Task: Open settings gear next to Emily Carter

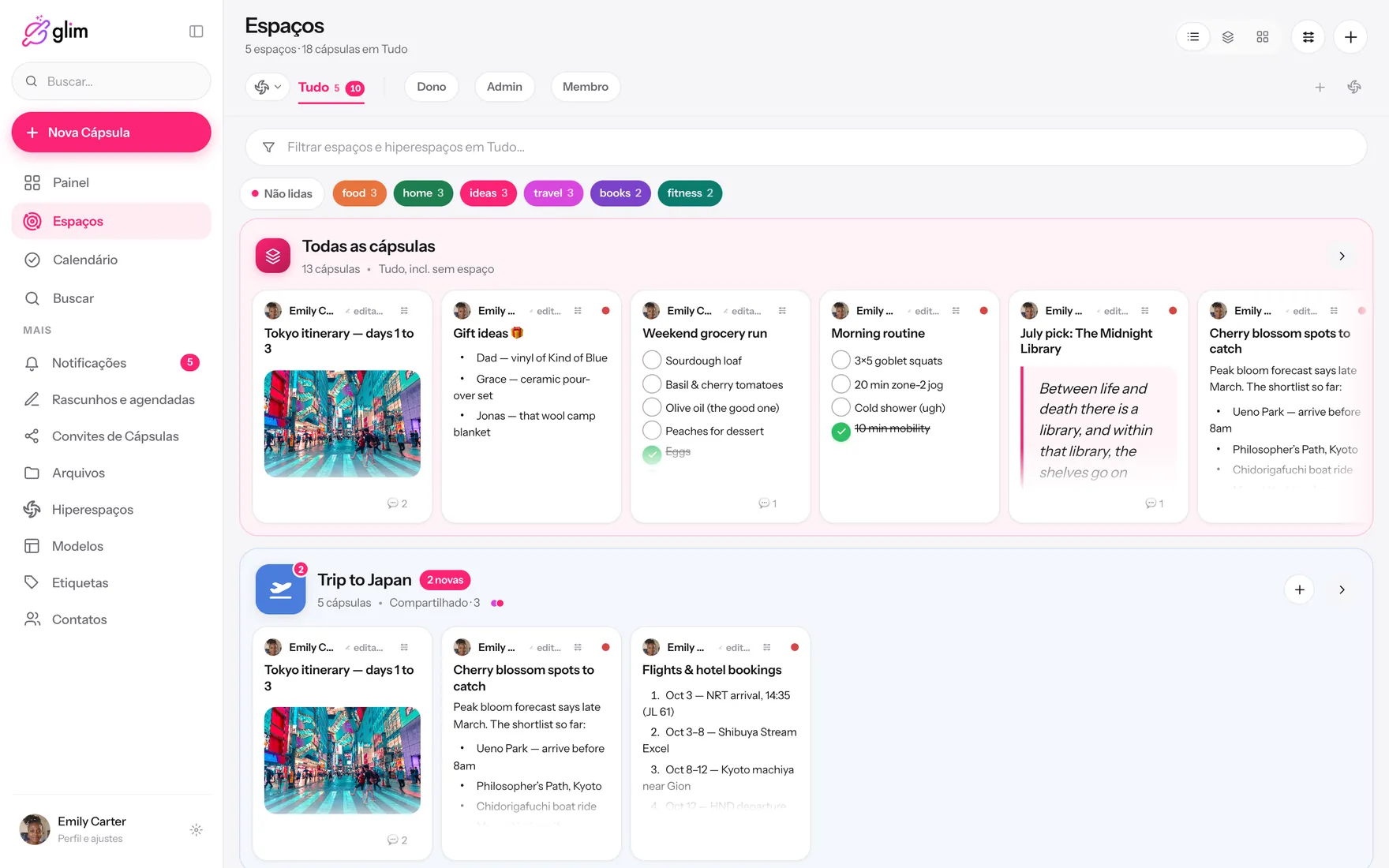Action: (196, 830)
